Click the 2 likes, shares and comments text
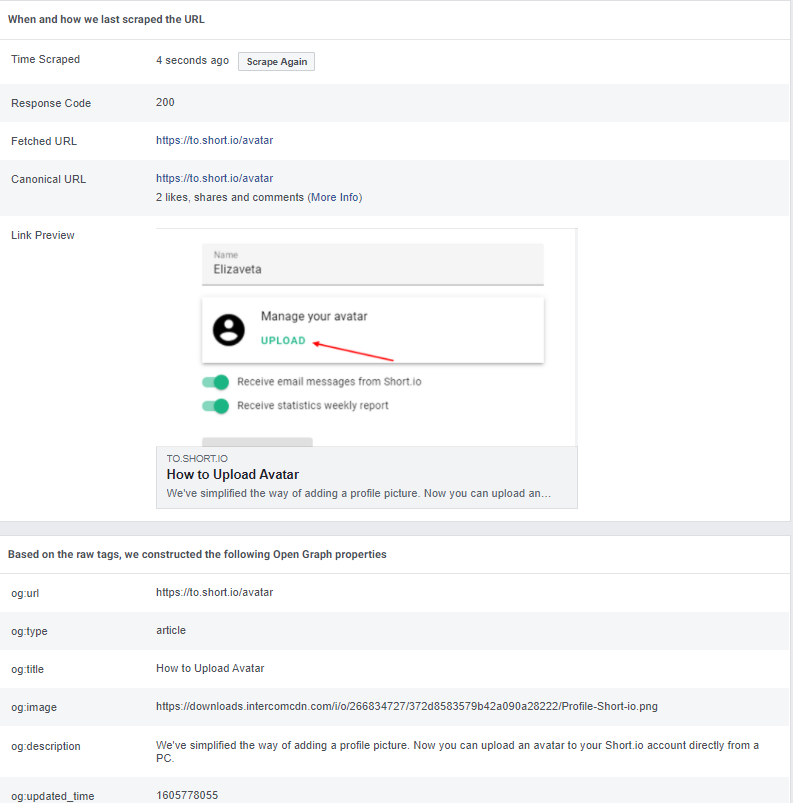 (x=230, y=197)
